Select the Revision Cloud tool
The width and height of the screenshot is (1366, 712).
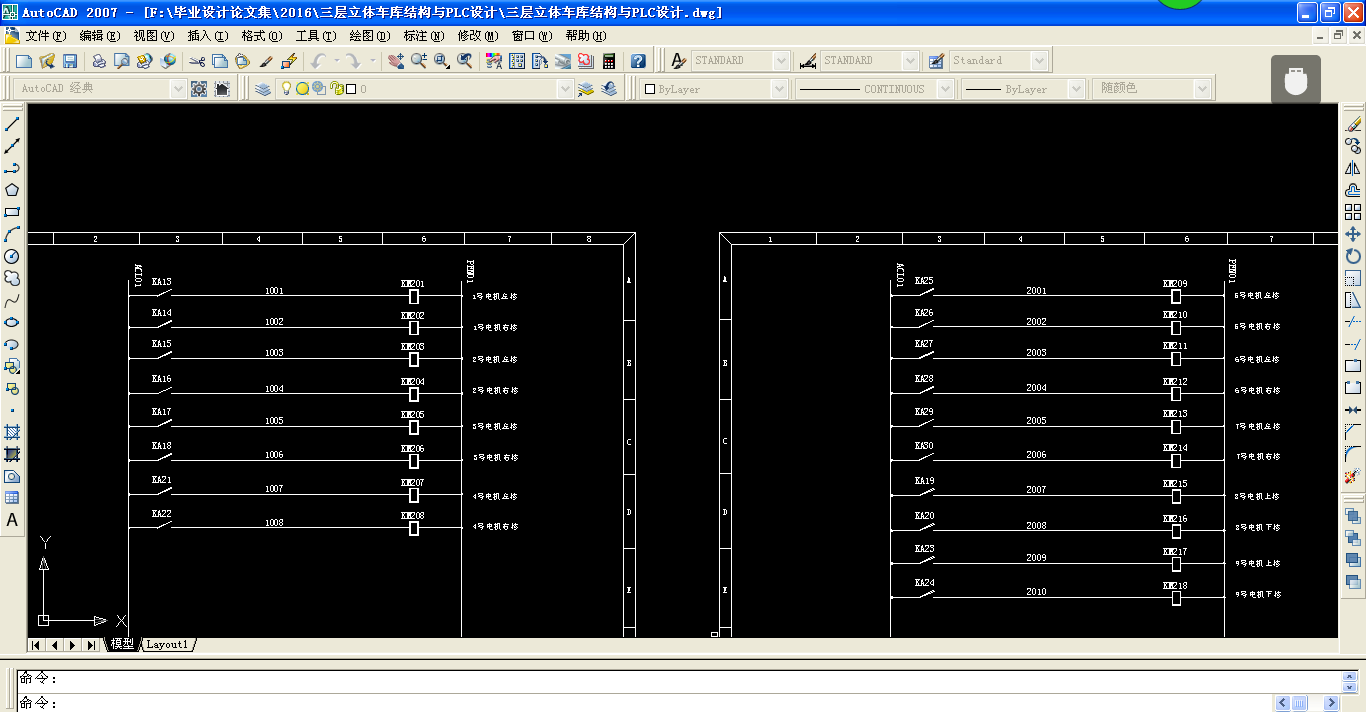coord(12,278)
